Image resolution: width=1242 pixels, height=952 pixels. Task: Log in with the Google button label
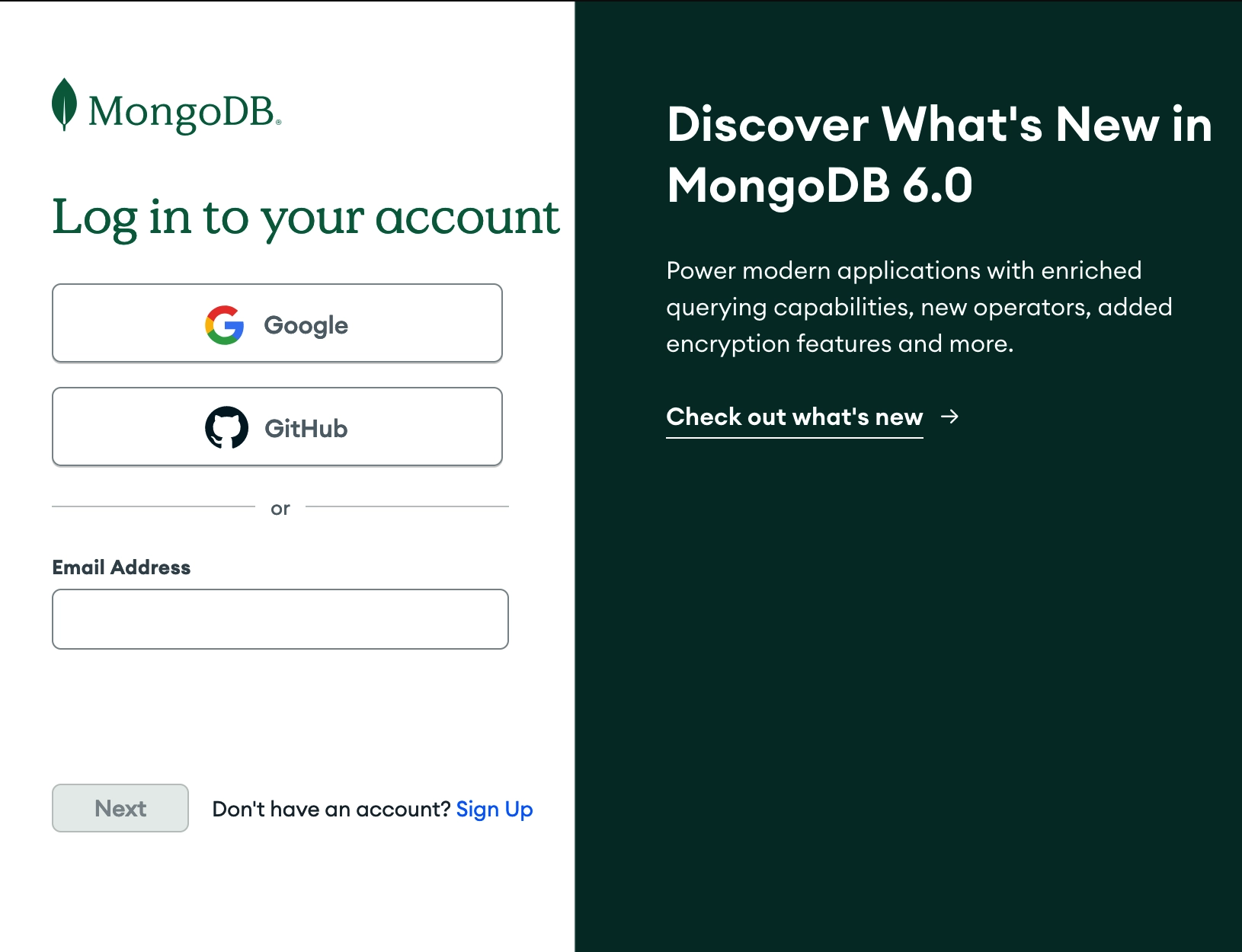click(306, 325)
